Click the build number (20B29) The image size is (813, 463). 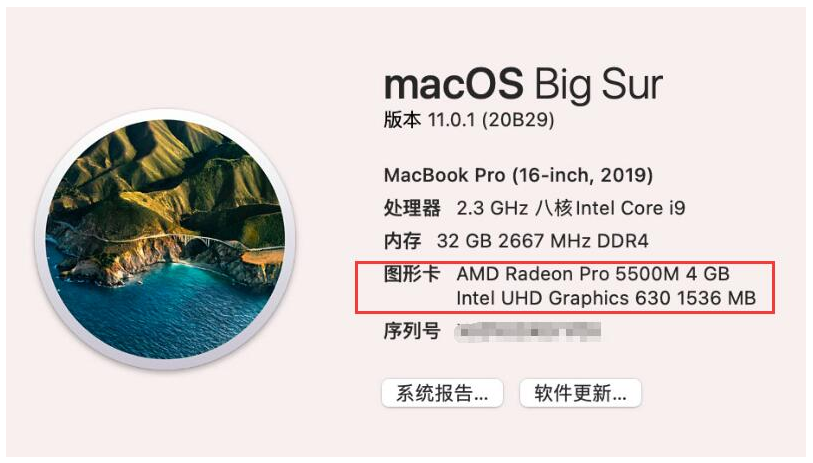pyautogui.click(x=518, y=120)
